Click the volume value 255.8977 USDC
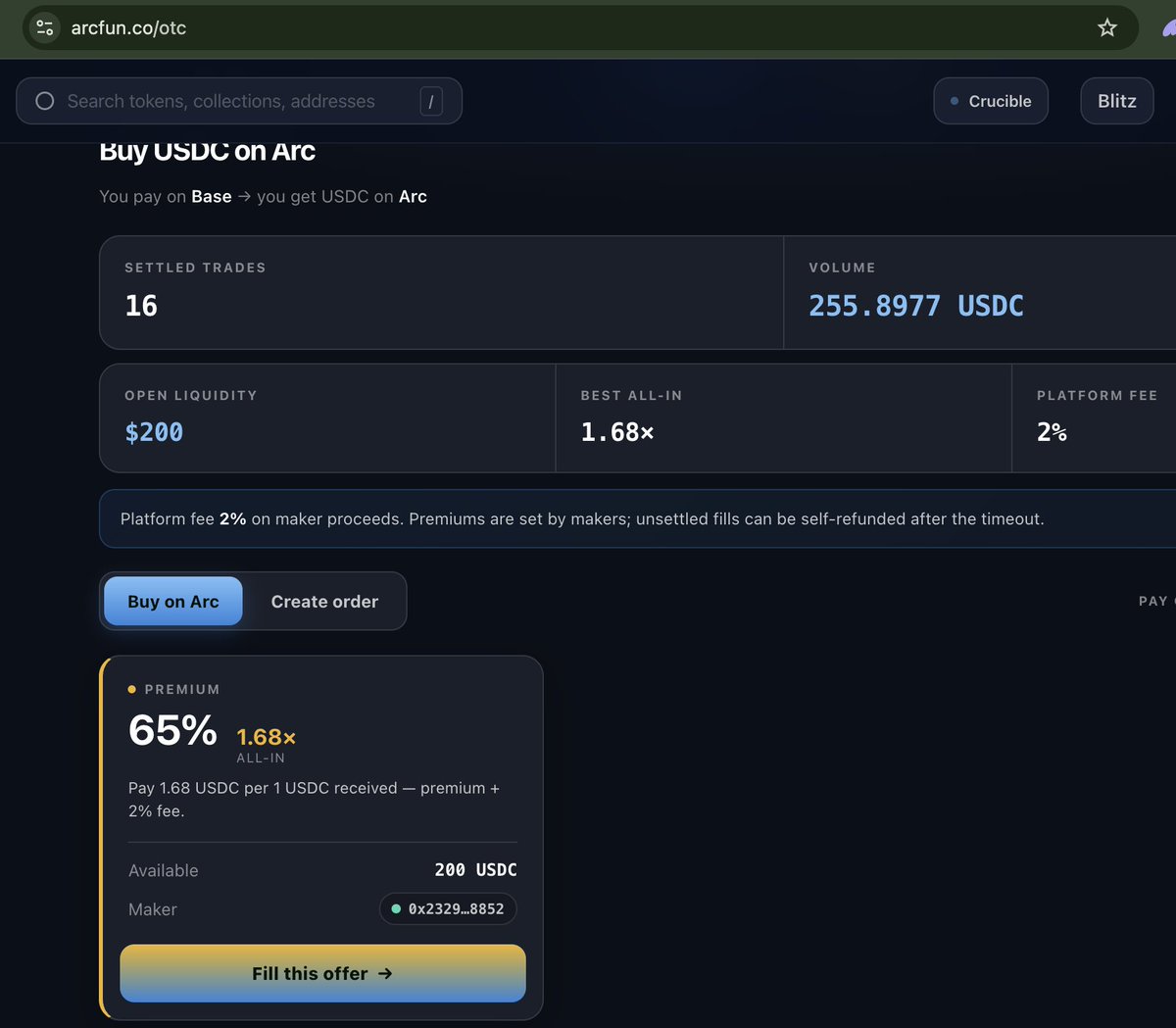 pyautogui.click(x=916, y=306)
